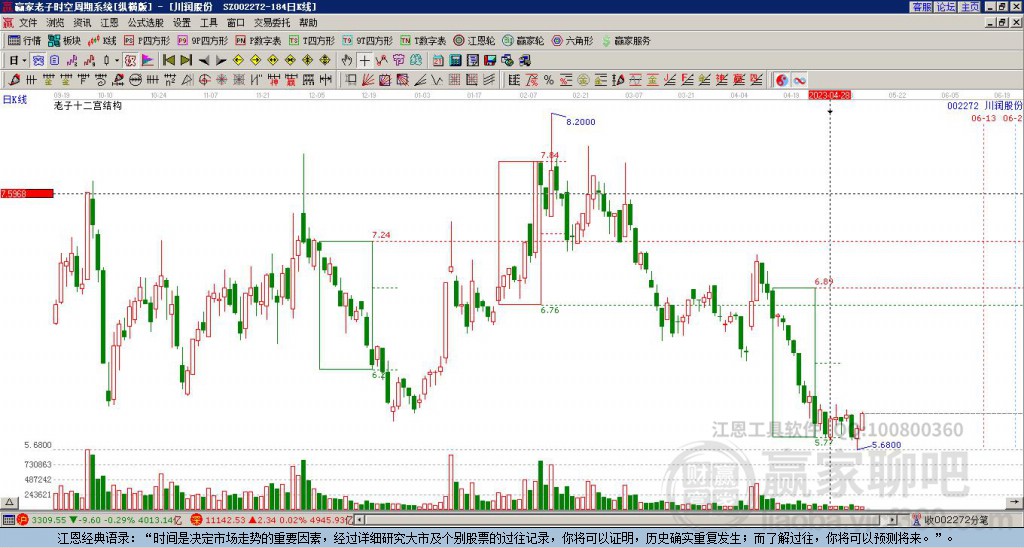Image resolution: width=1024 pixels, height=548 pixels.
Task: Open the 帮助 menu
Action: 308,23
